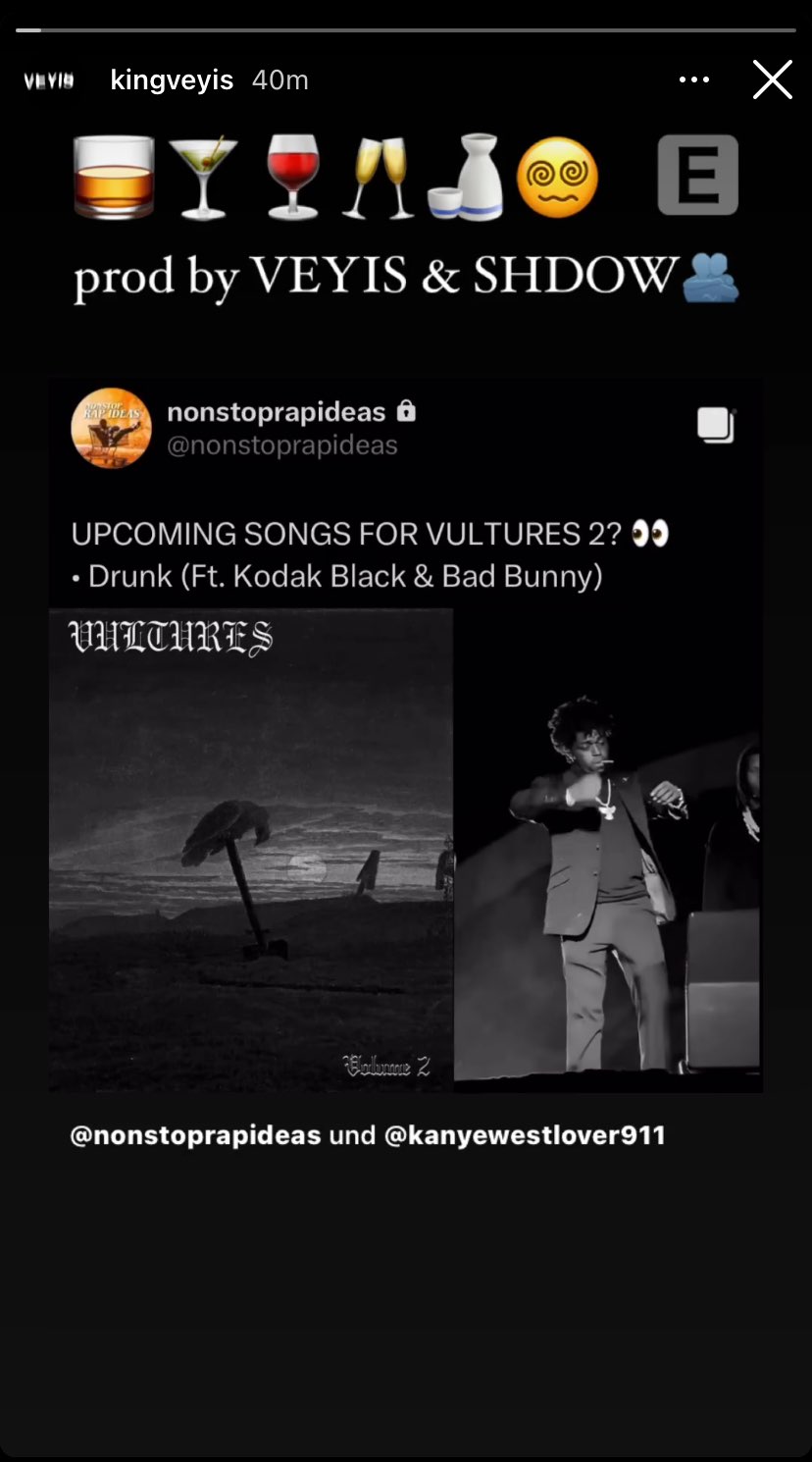Tap the dizzy spiral-eyes face emoji
812x1462 pixels.
(557, 178)
